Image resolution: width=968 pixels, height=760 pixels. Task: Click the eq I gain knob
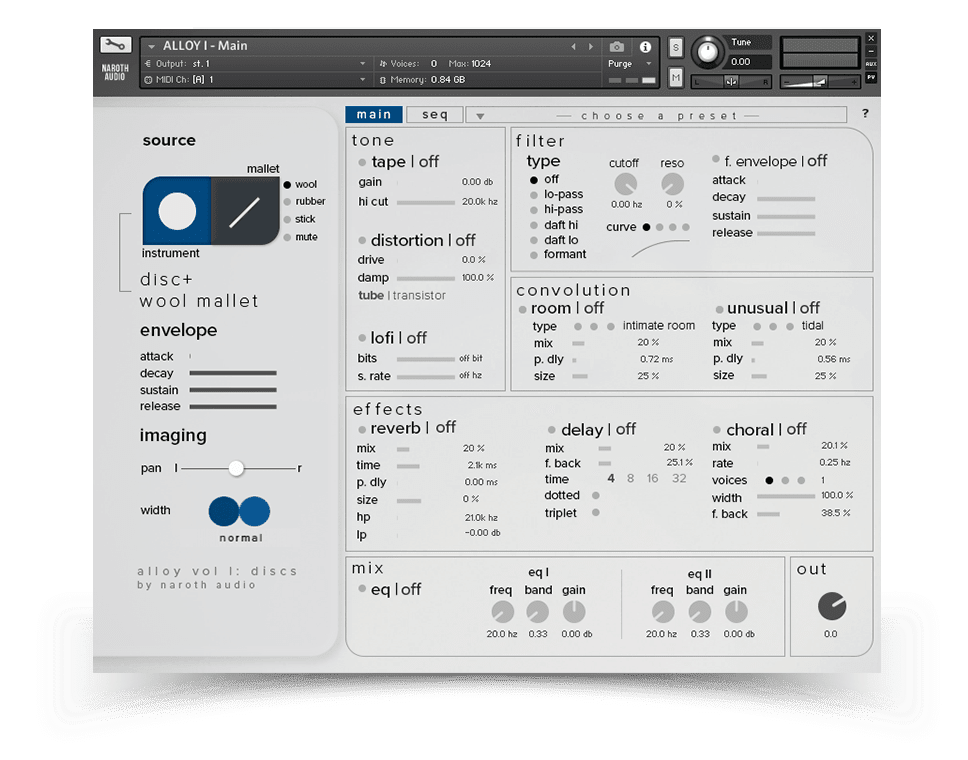574,612
